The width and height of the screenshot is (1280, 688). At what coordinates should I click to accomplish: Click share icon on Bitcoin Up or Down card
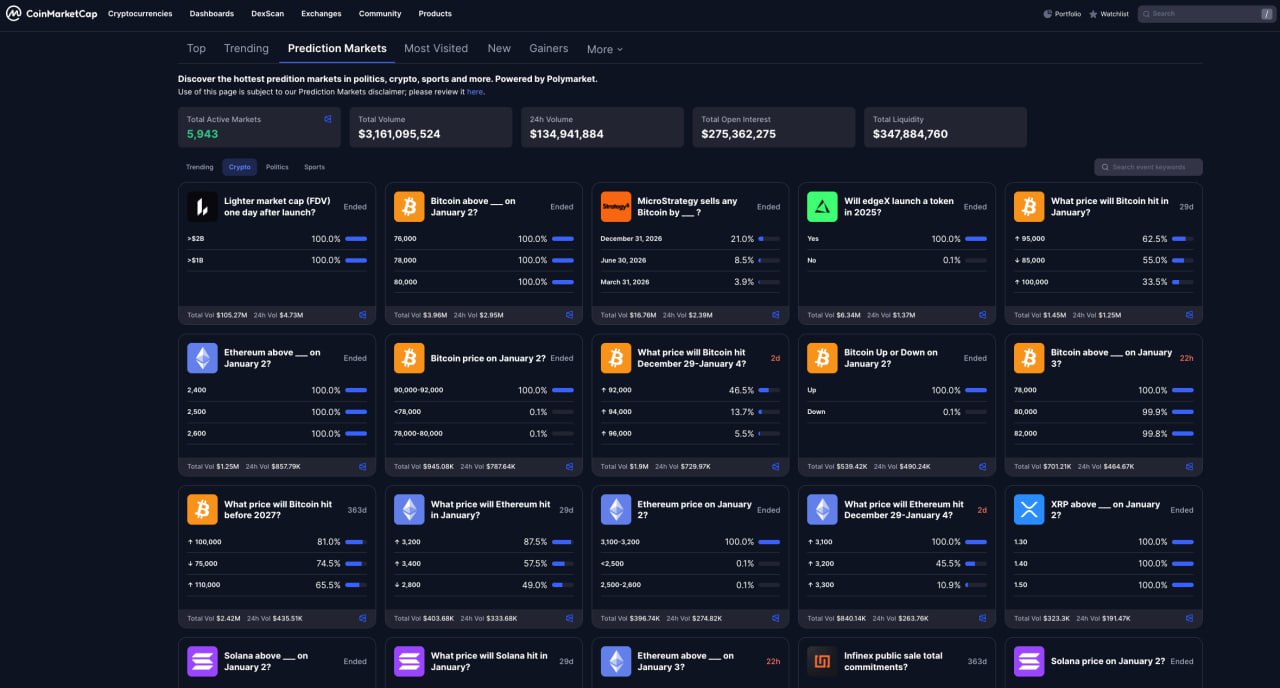983,466
